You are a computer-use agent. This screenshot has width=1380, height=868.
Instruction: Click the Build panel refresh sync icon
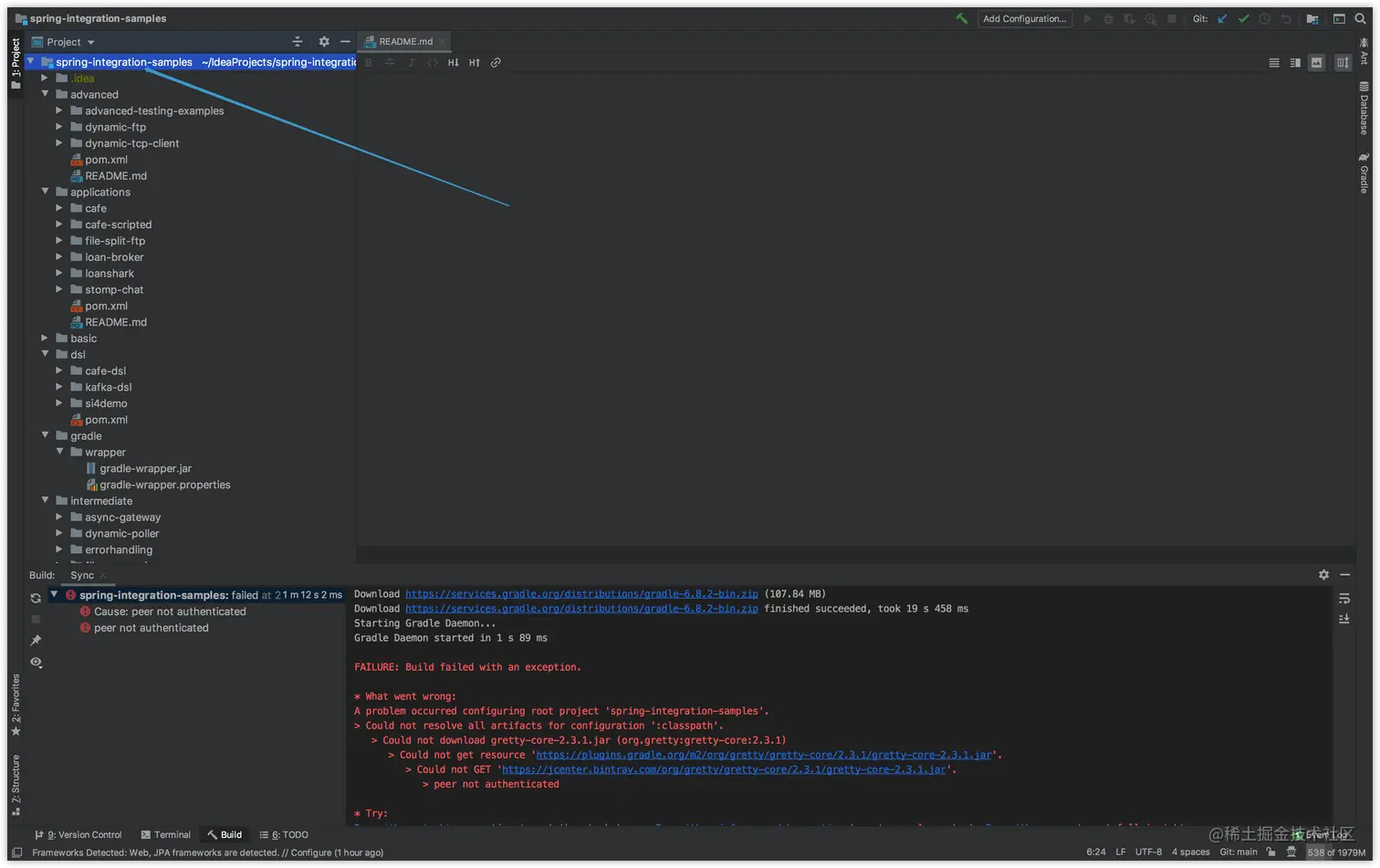(36, 598)
